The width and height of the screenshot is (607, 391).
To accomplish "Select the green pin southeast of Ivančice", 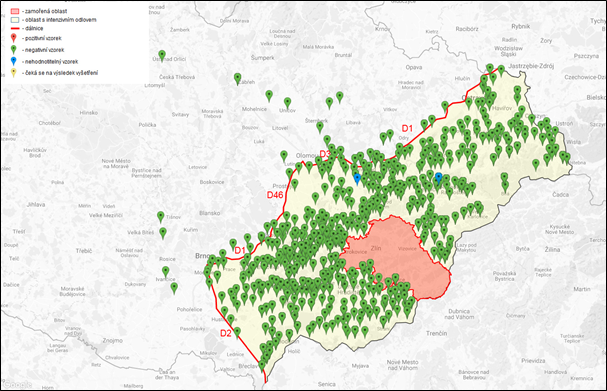I will click(174, 288).
